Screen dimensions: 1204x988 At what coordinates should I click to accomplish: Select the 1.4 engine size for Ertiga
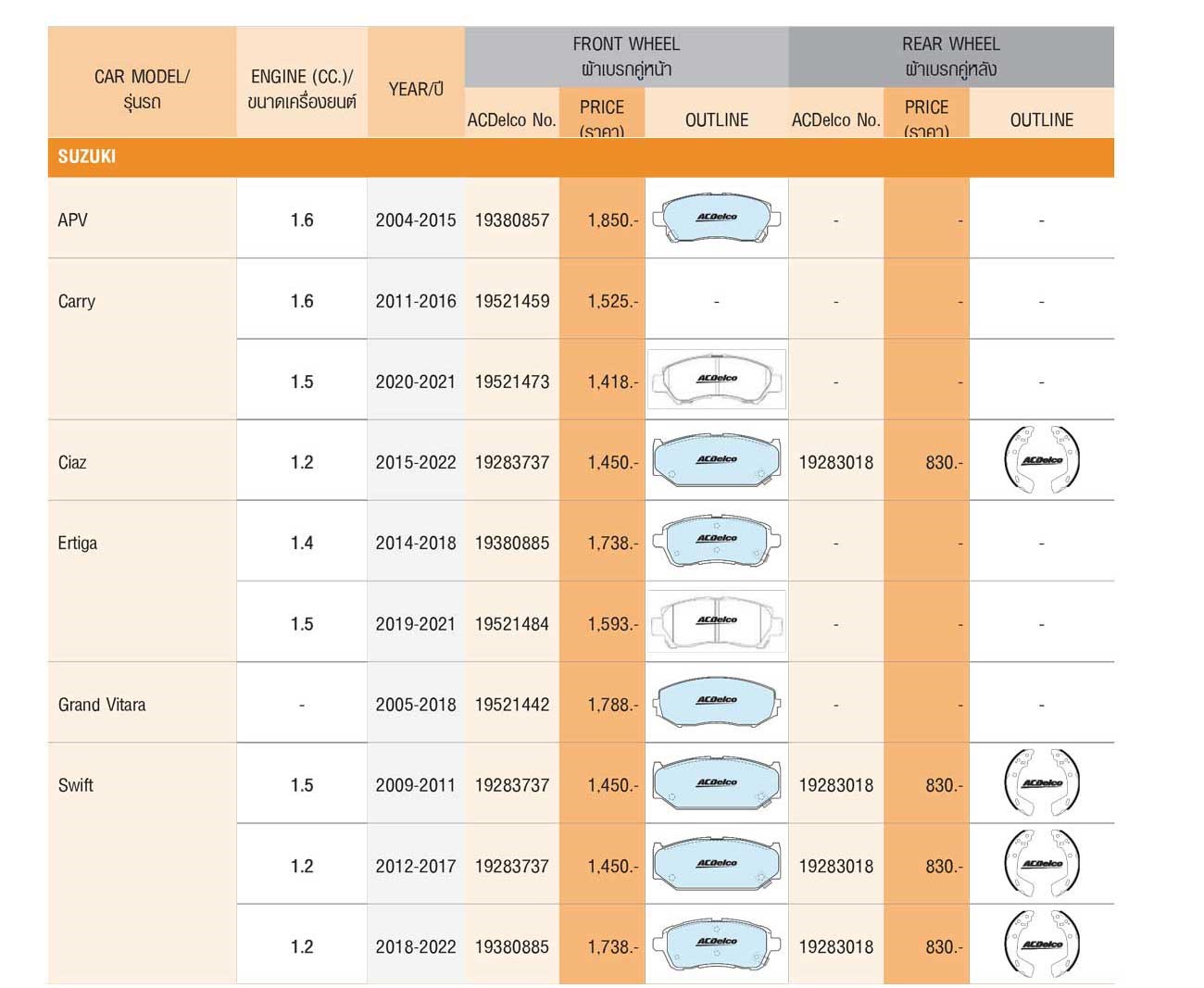[x=302, y=543]
